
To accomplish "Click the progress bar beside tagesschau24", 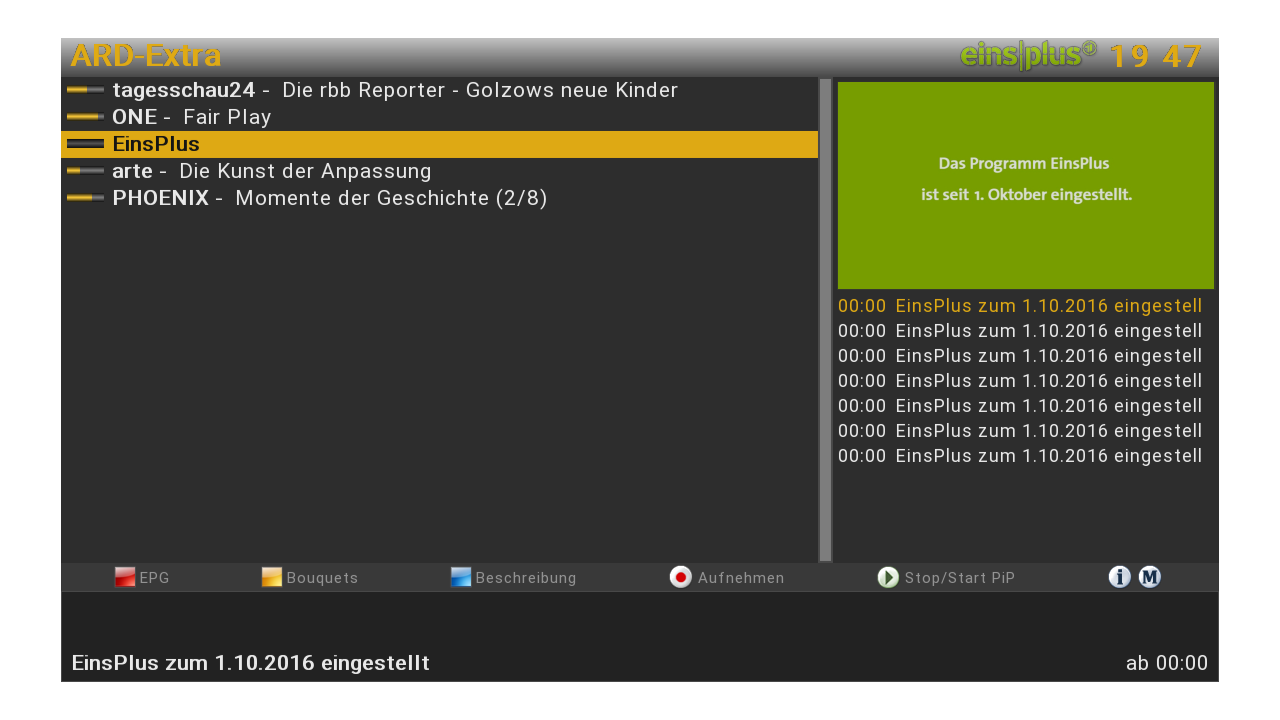I will point(85,90).
